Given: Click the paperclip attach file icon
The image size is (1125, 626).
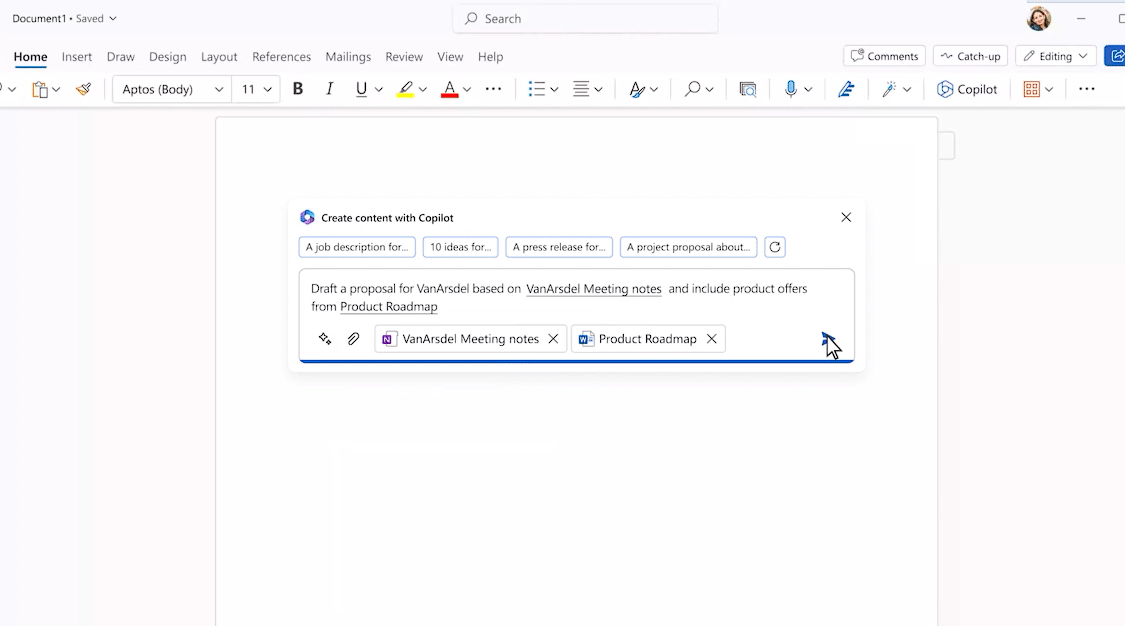Looking at the screenshot, I should click(x=353, y=338).
